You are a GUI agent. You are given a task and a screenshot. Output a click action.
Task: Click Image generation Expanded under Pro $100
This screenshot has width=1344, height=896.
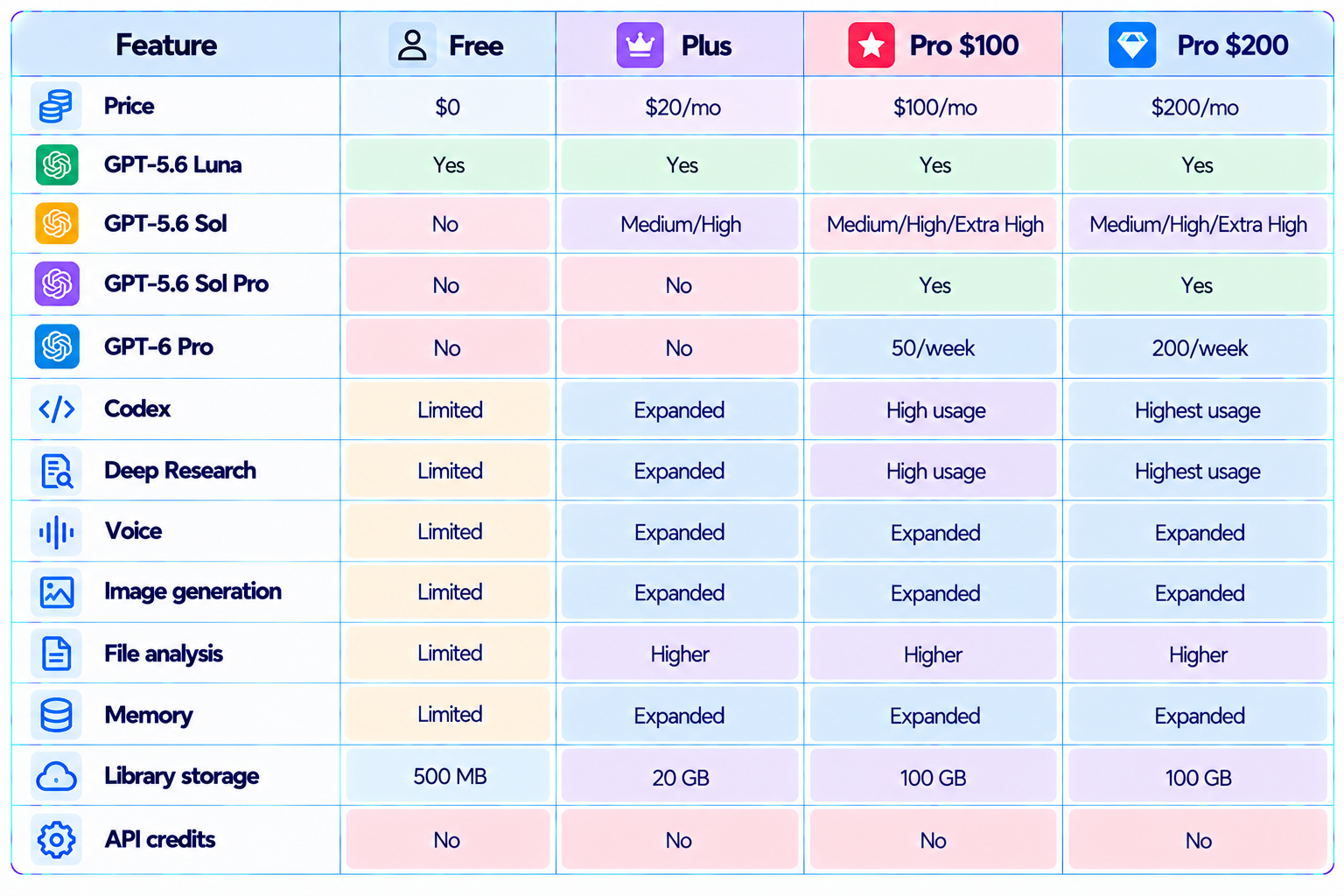[x=934, y=592]
